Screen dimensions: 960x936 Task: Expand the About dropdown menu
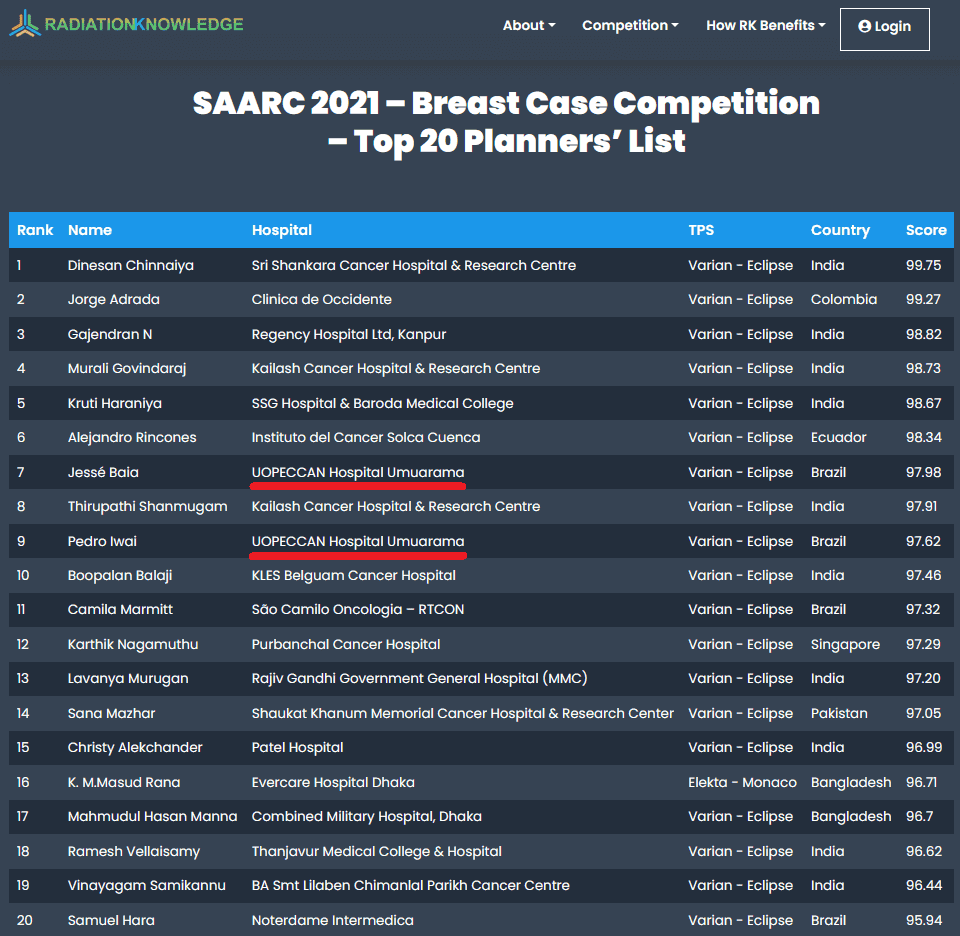click(x=529, y=25)
